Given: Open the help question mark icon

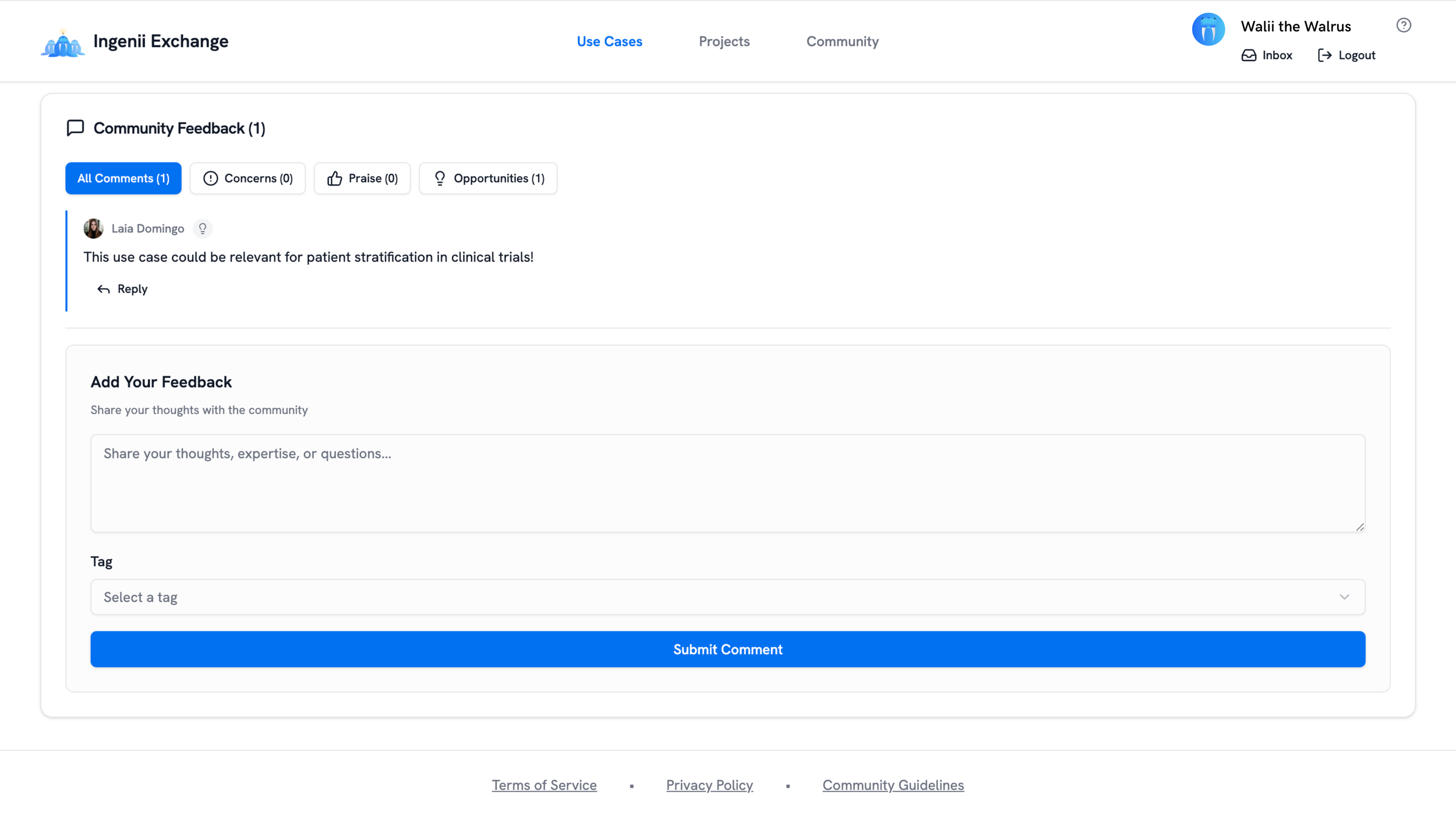Looking at the screenshot, I should click(x=1404, y=24).
